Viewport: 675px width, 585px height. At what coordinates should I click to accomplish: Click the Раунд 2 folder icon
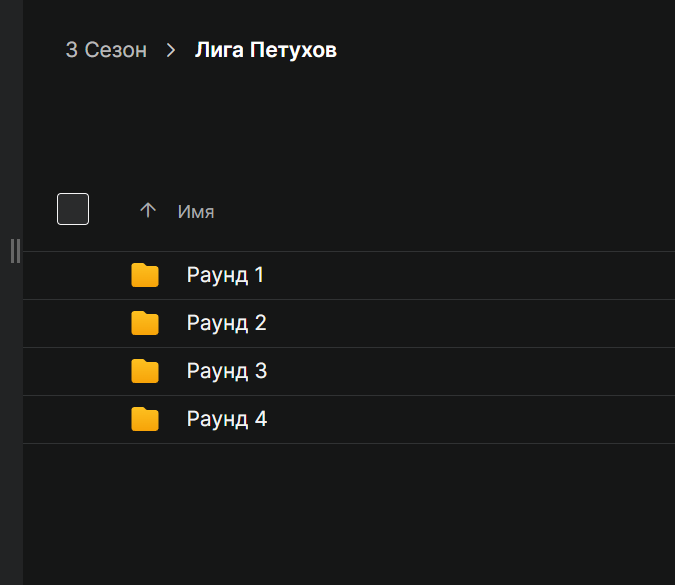(145, 323)
